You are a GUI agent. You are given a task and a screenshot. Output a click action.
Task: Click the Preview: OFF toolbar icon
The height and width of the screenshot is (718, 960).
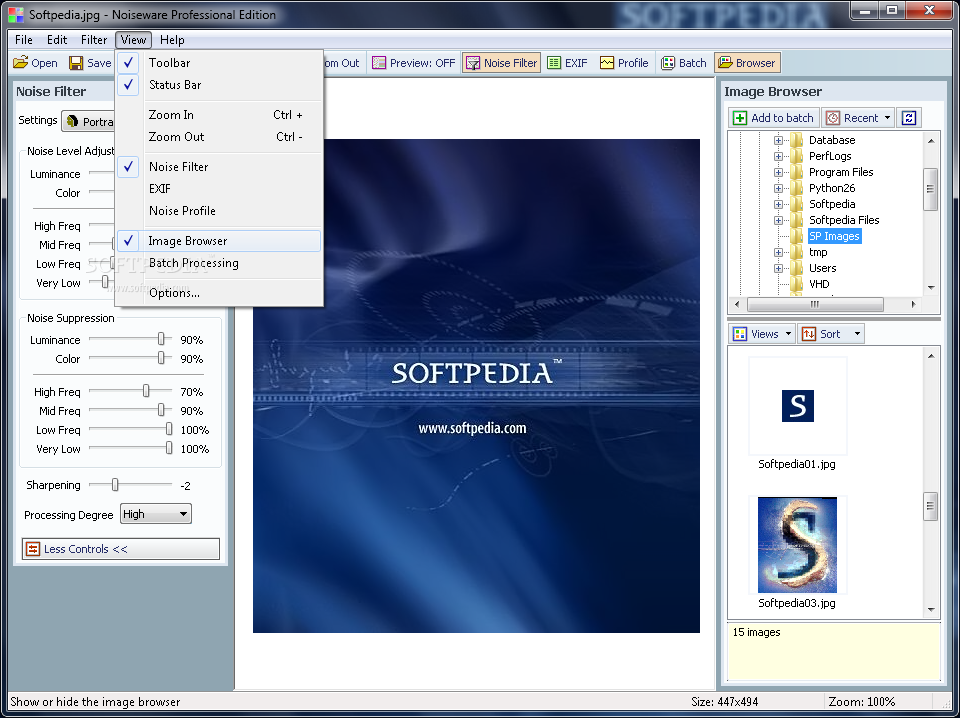[379, 63]
